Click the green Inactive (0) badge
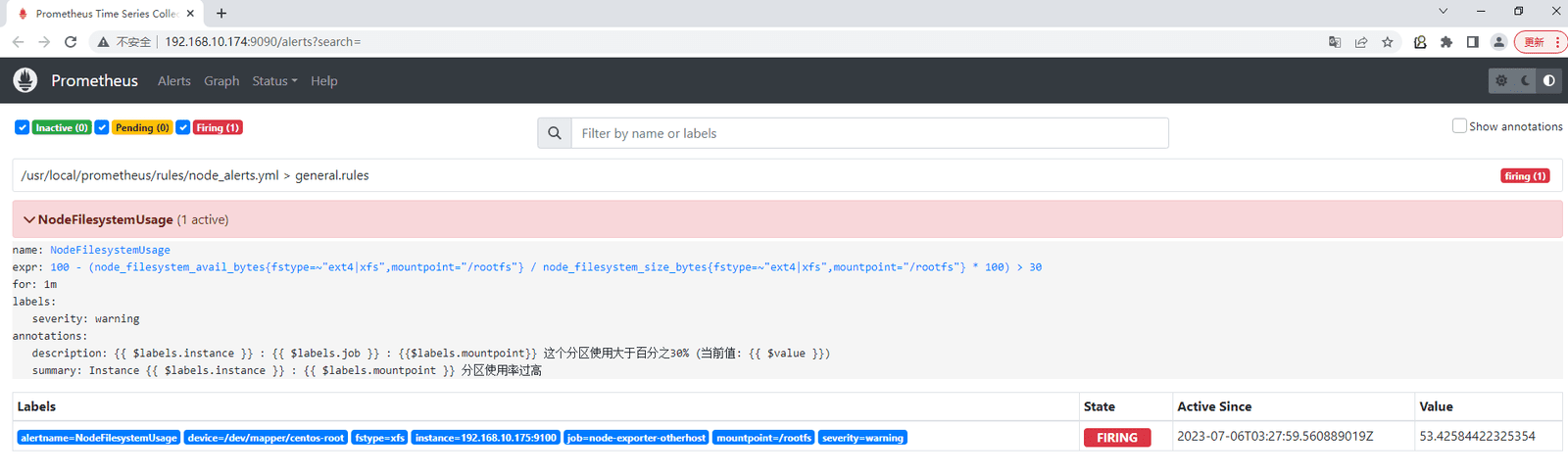Screen dimensions: 1568x475 [62, 127]
